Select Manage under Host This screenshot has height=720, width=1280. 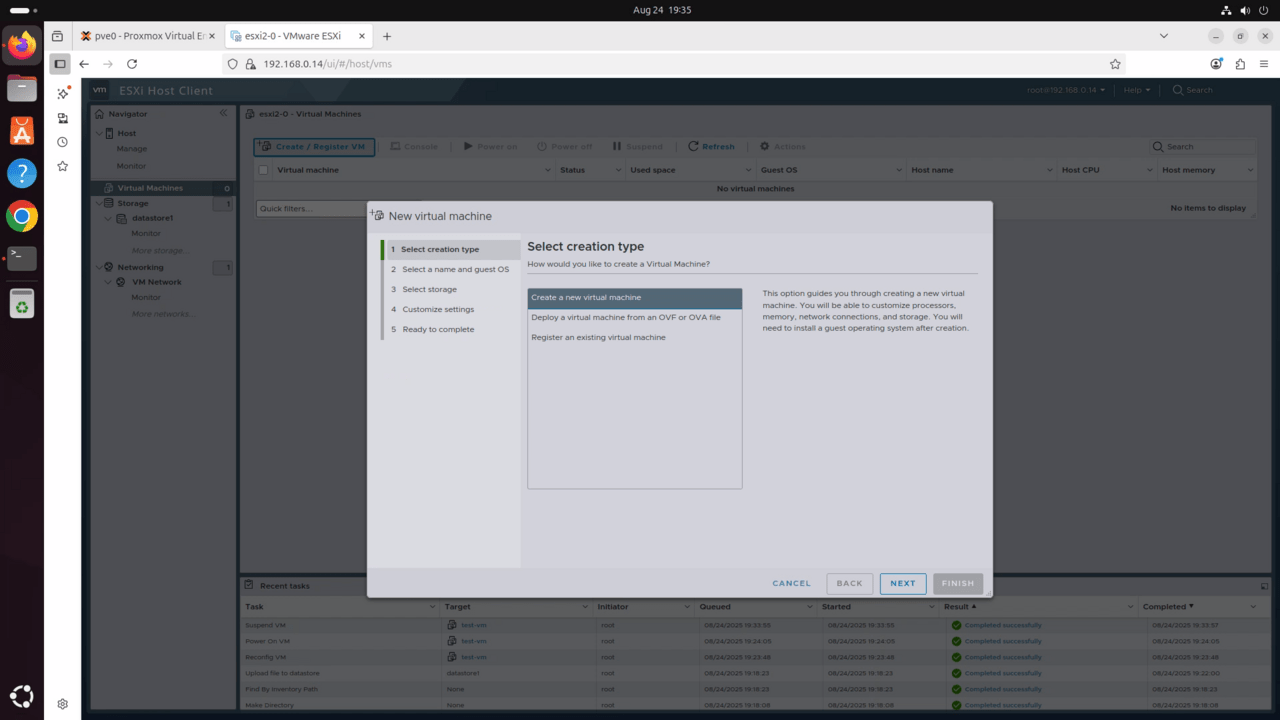point(132,149)
